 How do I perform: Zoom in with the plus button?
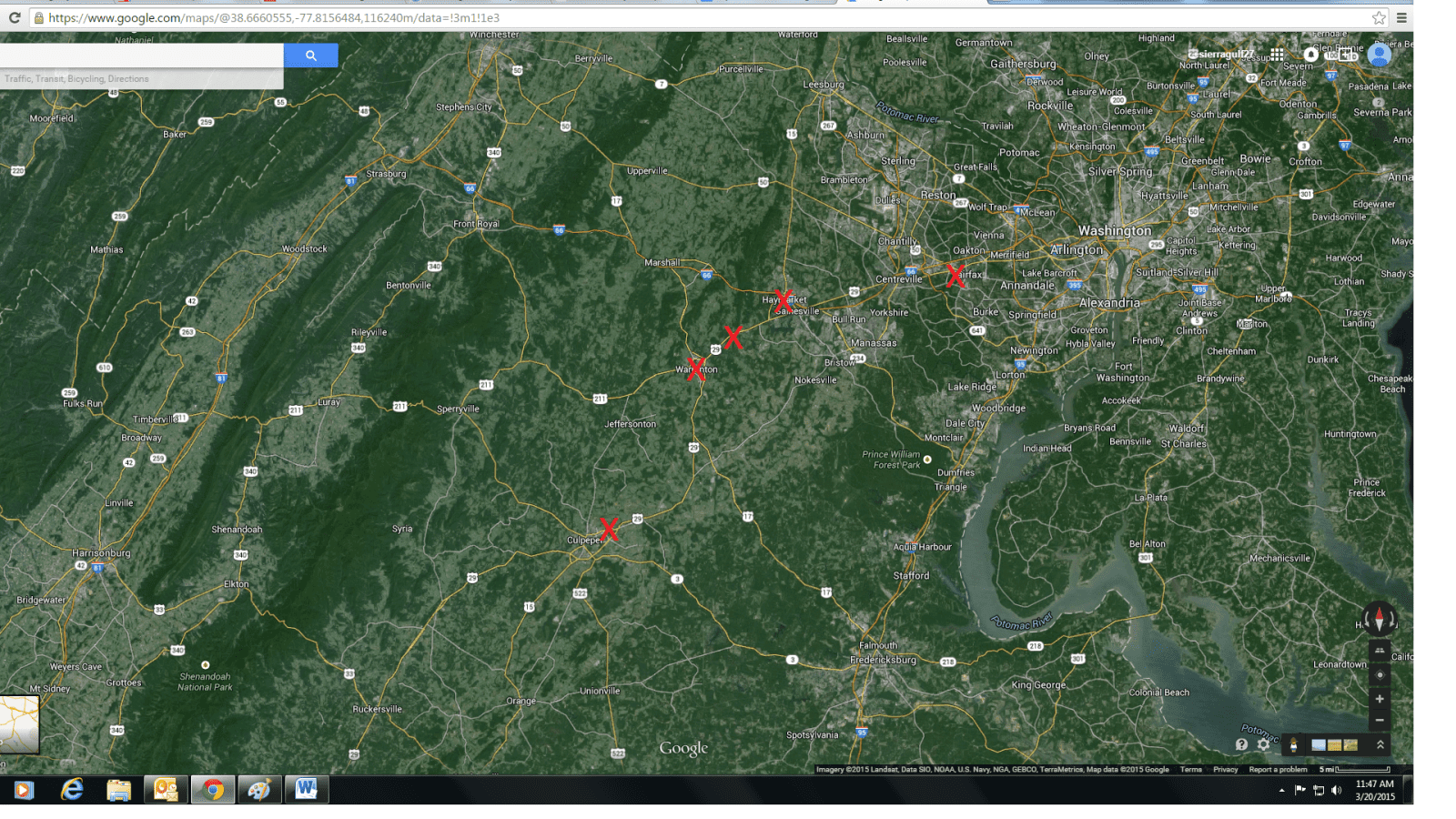pos(1380,699)
